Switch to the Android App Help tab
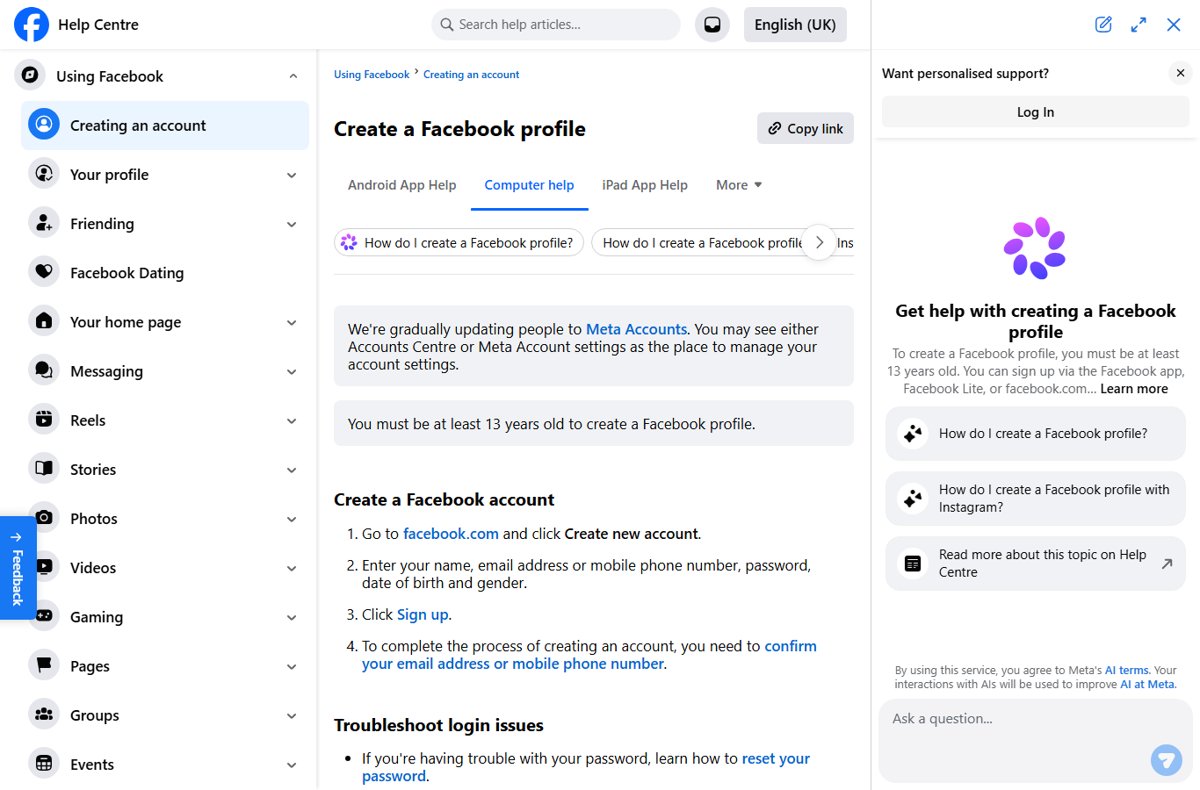The width and height of the screenshot is (1200, 790). click(402, 185)
